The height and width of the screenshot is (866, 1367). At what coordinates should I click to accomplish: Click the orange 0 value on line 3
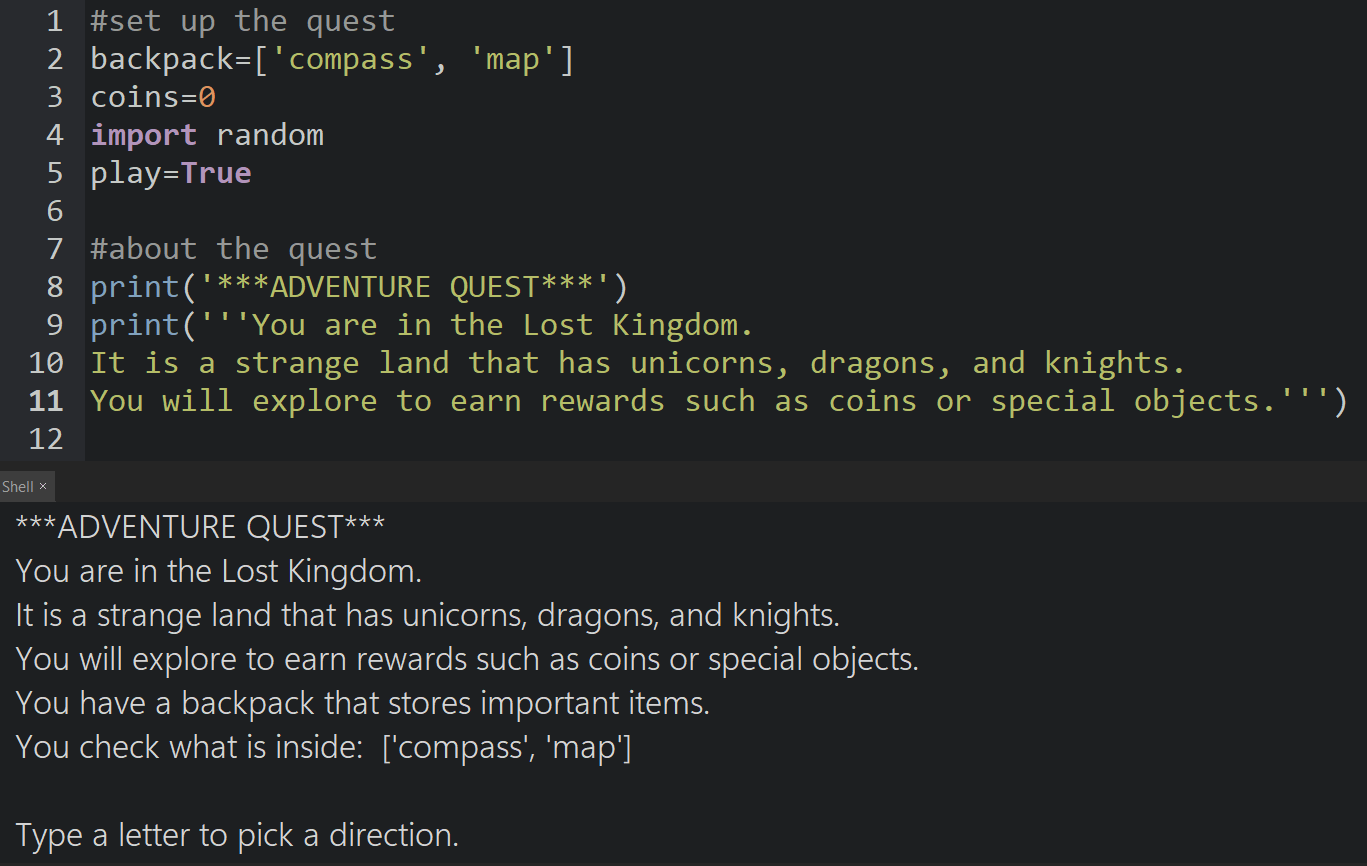coord(207,97)
